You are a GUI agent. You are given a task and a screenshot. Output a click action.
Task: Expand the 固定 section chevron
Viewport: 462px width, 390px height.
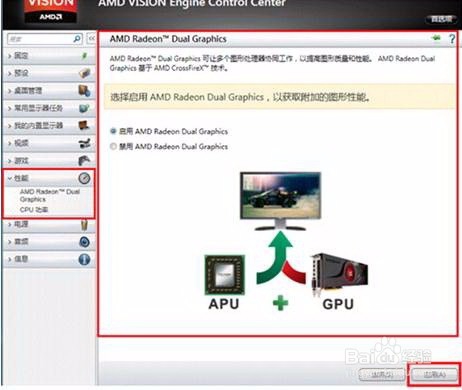(10, 56)
